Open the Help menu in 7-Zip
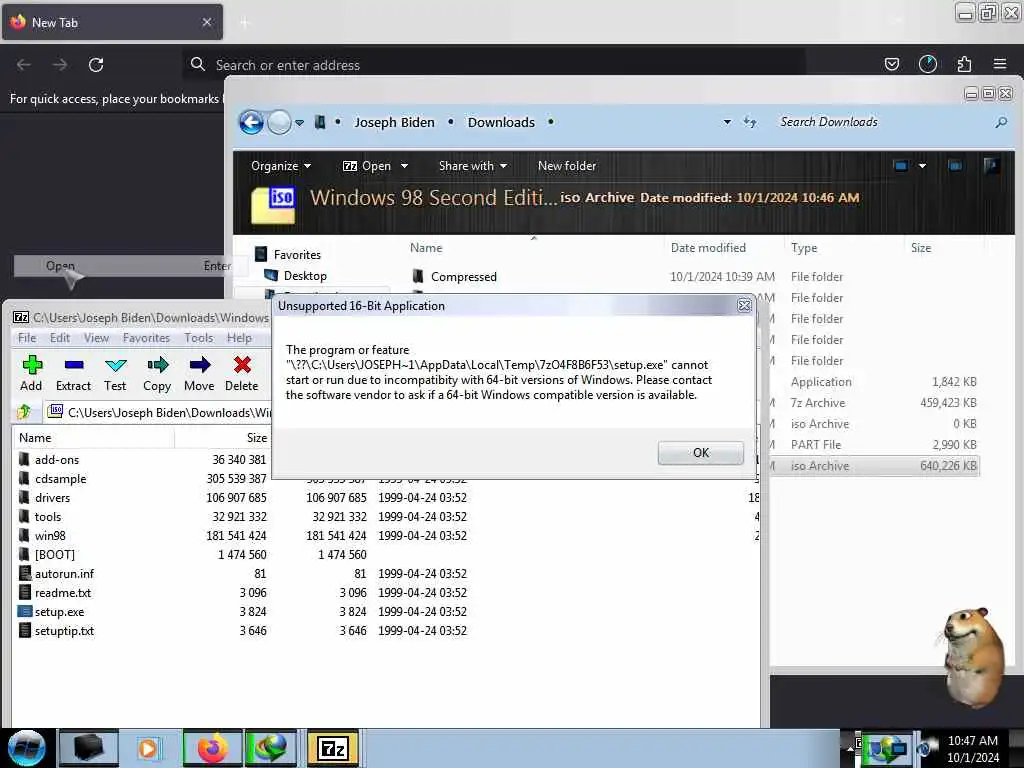This screenshot has height=768, width=1024. point(239,338)
